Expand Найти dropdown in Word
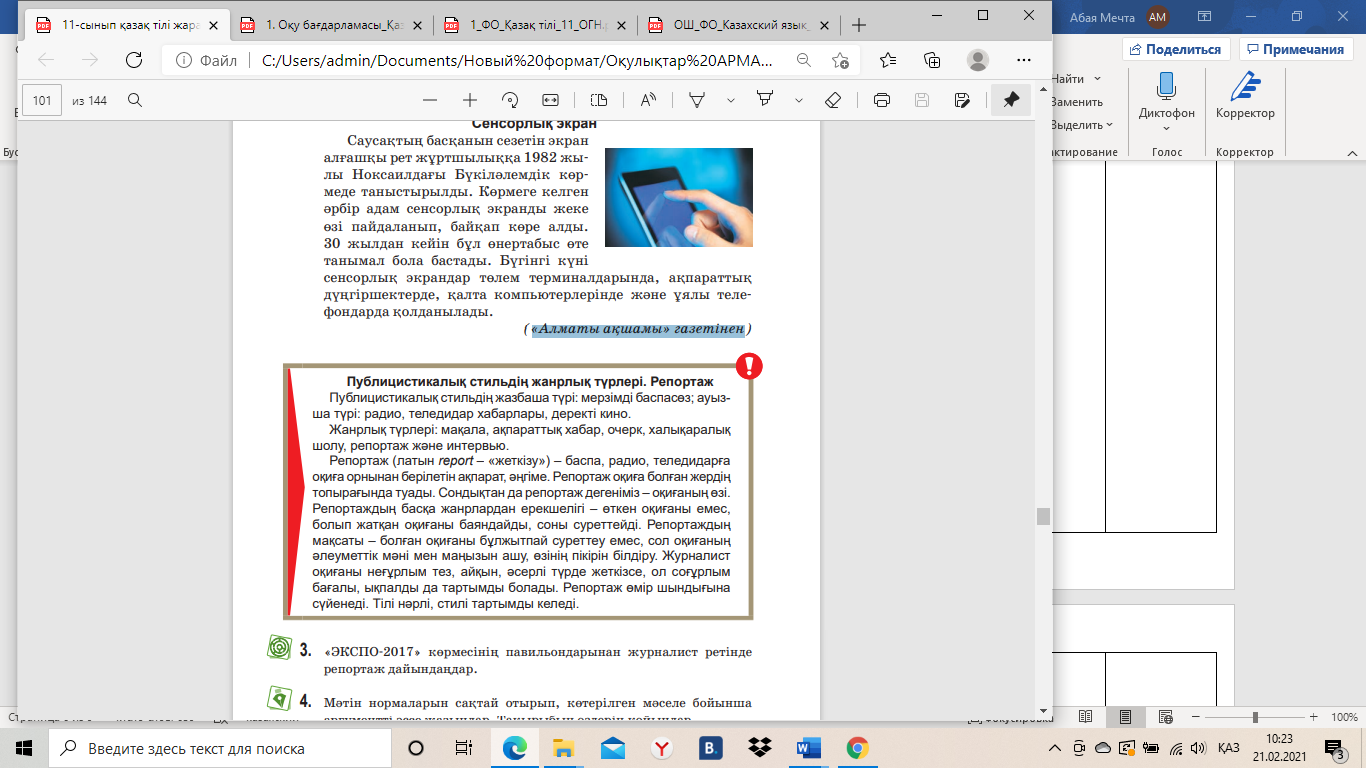The image size is (1366, 768). pyautogui.click(x=1098, y=78)
